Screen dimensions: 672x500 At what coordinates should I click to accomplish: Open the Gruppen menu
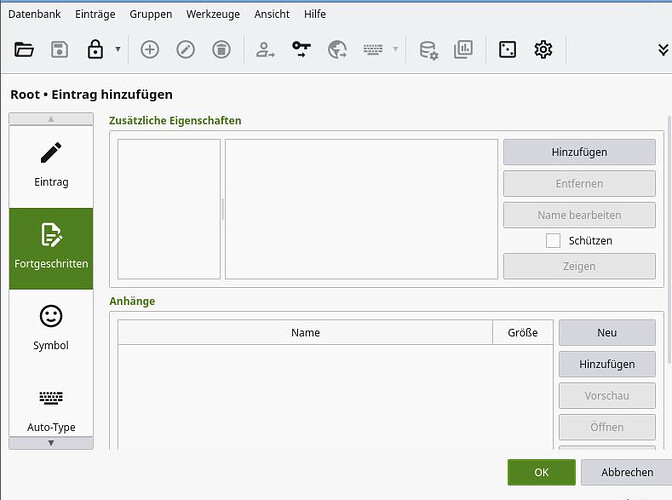pyautogui.click(x=150, y=14)
